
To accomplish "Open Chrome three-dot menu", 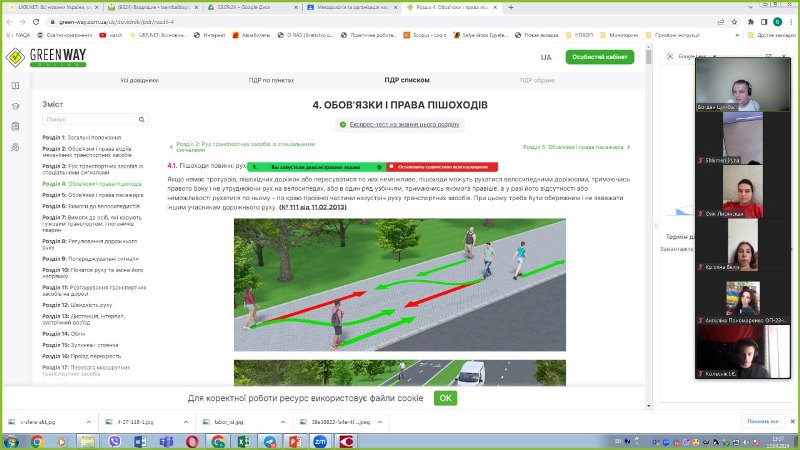I will pyautogui.click(x=791, y=19).
